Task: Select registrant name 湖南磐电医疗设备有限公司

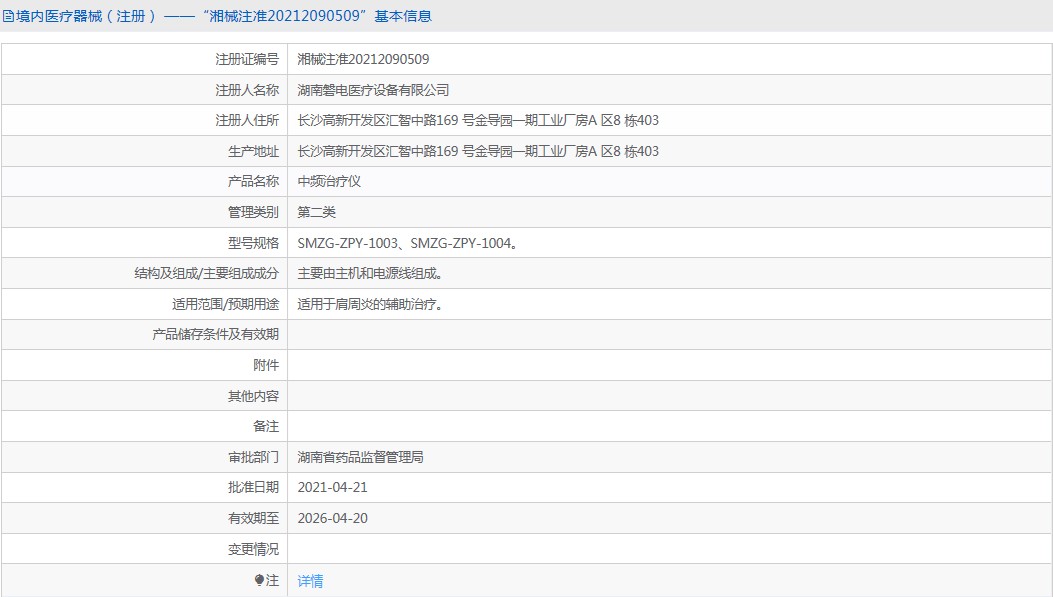Action: tap(373, 90)
